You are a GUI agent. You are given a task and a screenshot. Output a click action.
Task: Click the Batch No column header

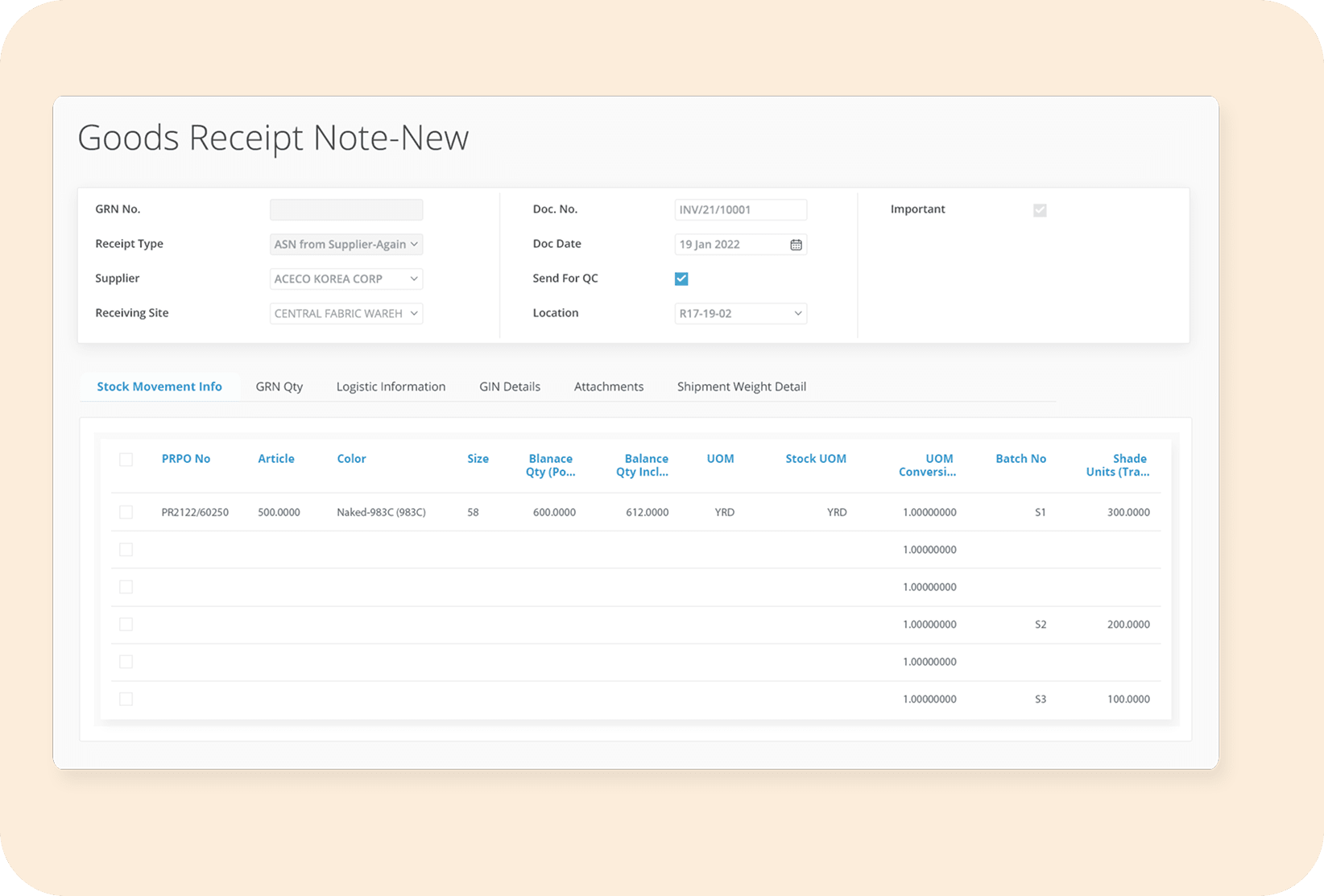pyautogui.click(x=1020, y=459)
